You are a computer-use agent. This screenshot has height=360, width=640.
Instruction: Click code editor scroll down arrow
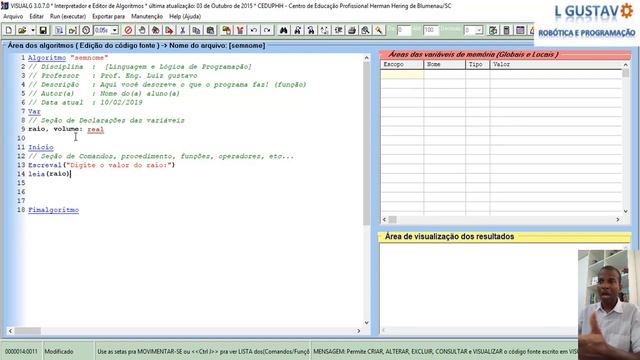[366, 322]
